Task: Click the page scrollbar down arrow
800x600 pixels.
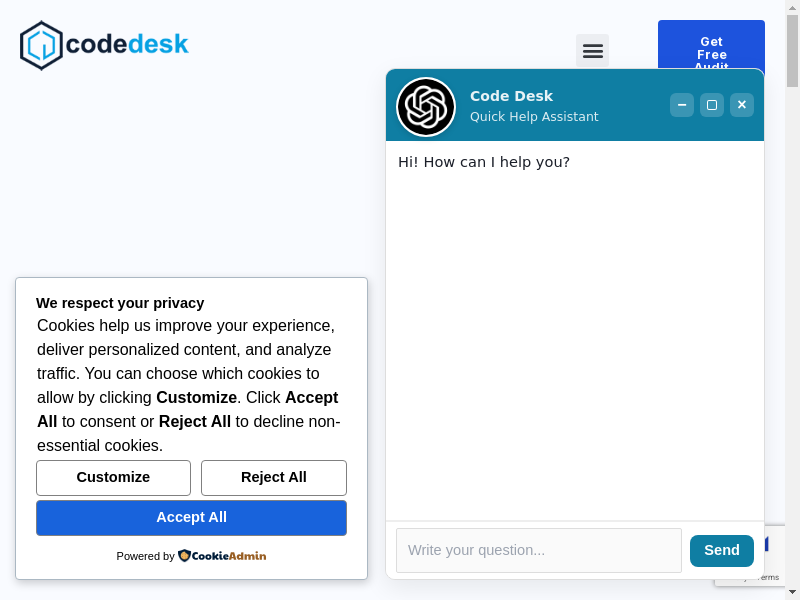Action: point(793,592)
